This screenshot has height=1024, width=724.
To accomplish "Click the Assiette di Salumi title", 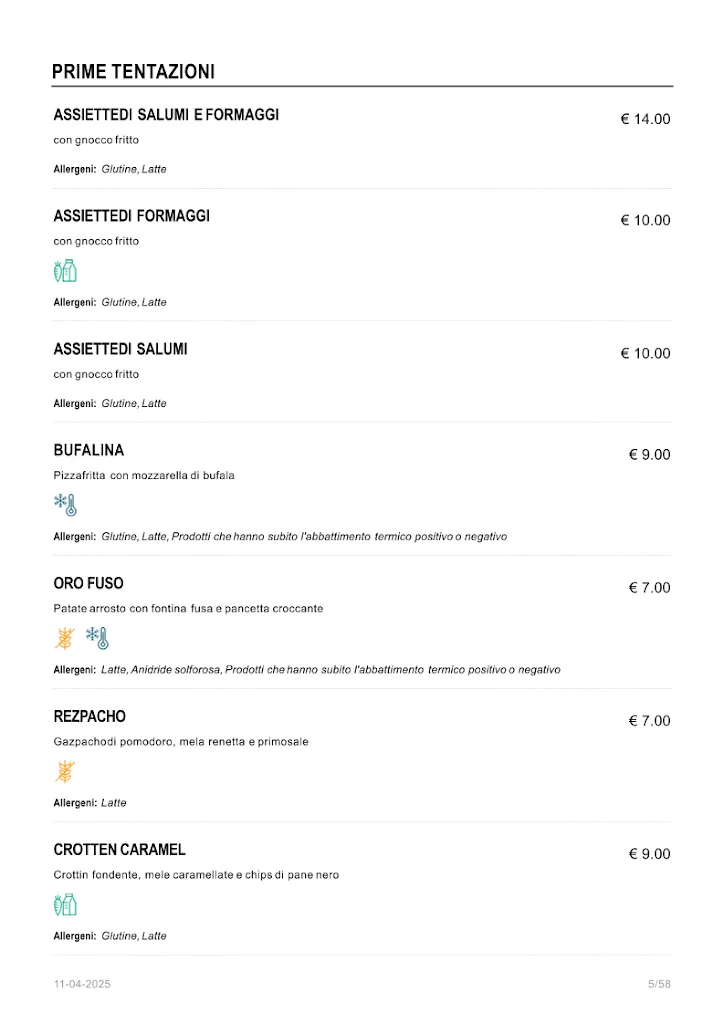I will [120, 349].
